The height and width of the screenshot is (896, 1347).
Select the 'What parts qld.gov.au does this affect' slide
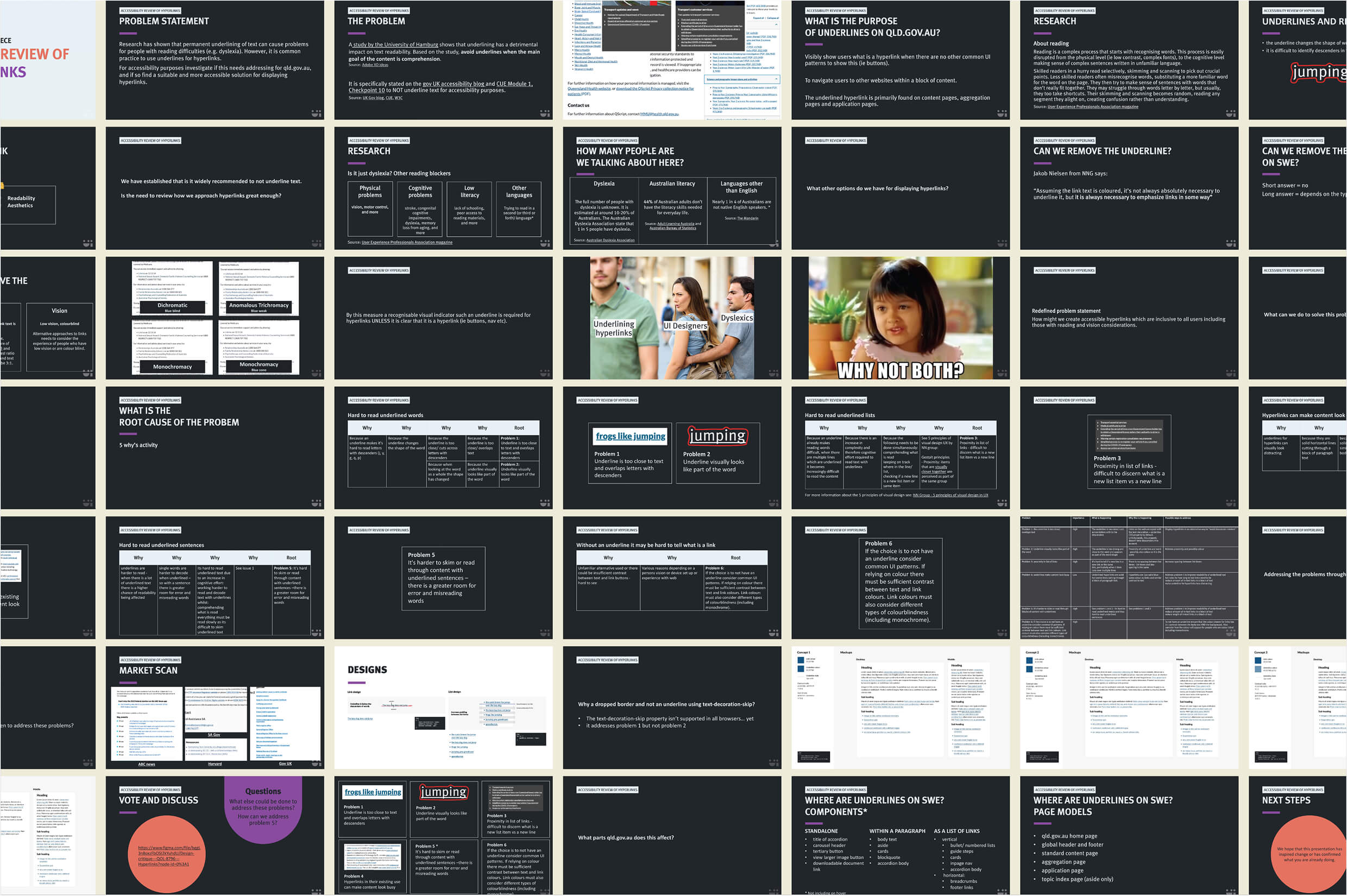tap(672, 835)
